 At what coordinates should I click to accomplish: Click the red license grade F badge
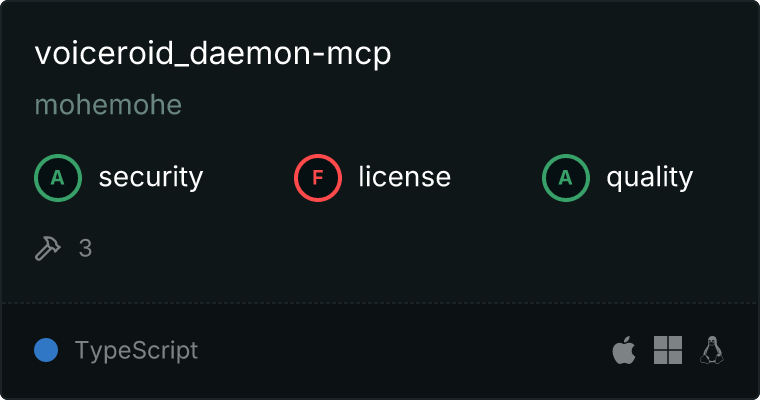coord(318,178)
